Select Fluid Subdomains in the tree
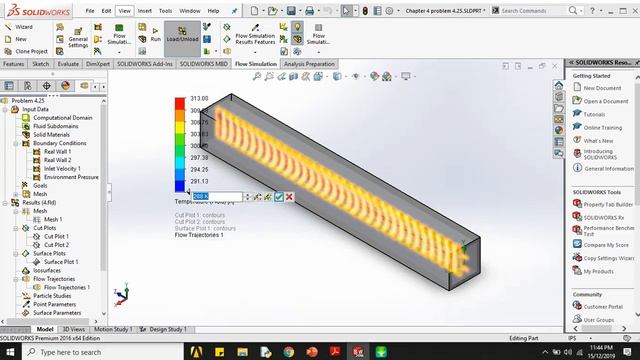The width and height of the screenshot is (640, 360). pos(56,126)
